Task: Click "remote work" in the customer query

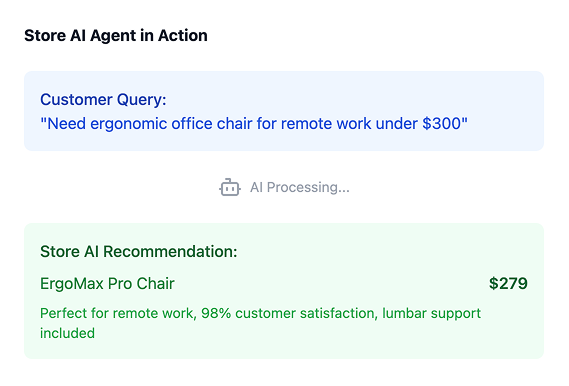Action: 326,124
